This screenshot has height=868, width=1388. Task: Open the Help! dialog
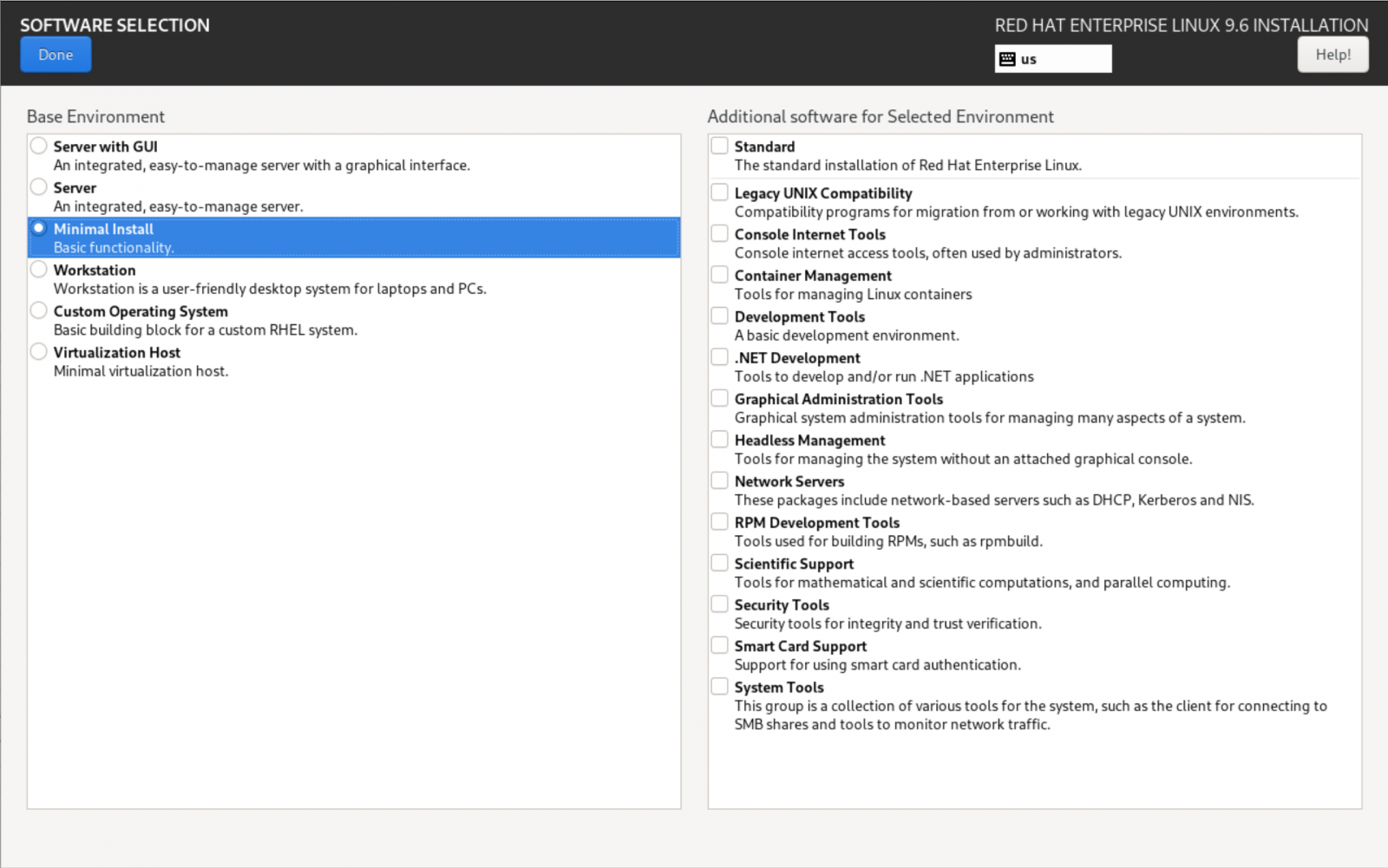pyautogui.click(x=1332, y=55)
